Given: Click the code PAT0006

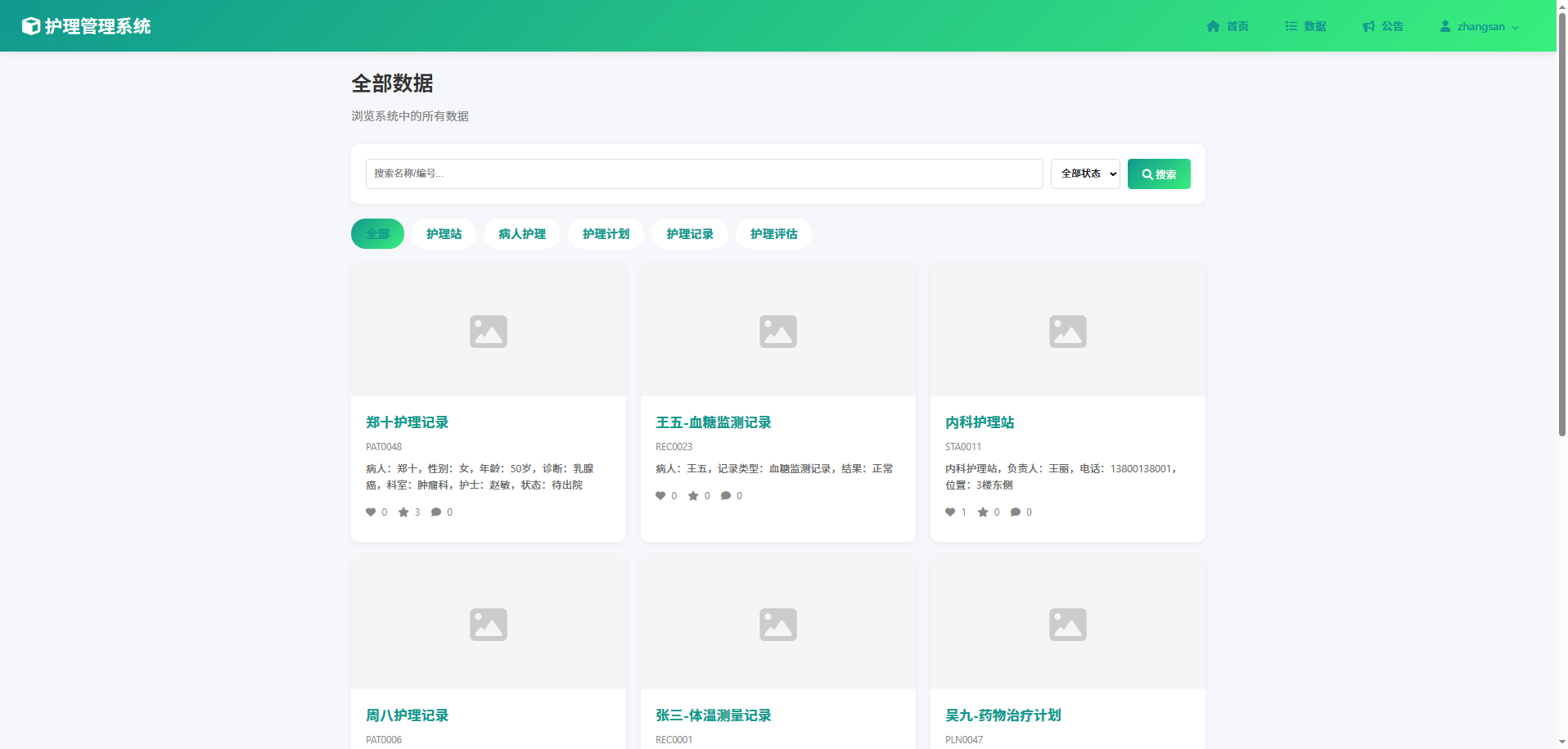Looking at the screenshot, I should point(384,740).
